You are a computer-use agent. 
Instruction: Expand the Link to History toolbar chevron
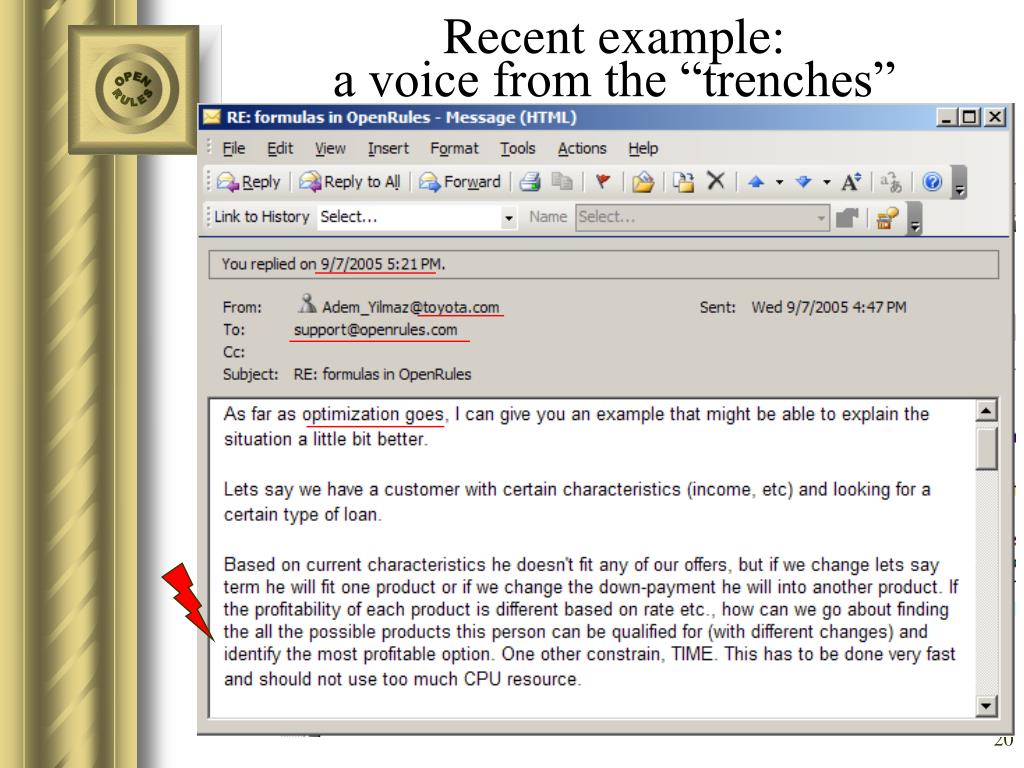pos(915,219)
